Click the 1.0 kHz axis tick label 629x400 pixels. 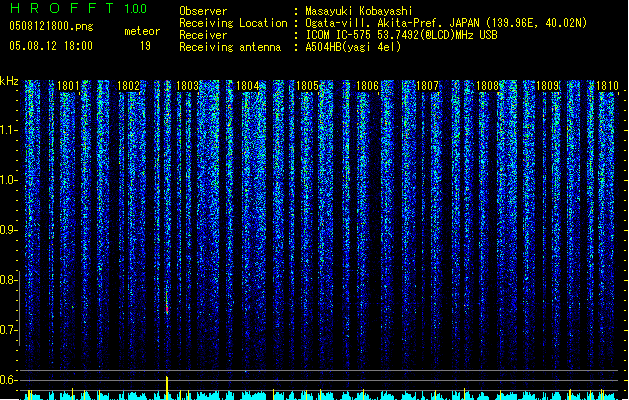(x=8, y=180)
